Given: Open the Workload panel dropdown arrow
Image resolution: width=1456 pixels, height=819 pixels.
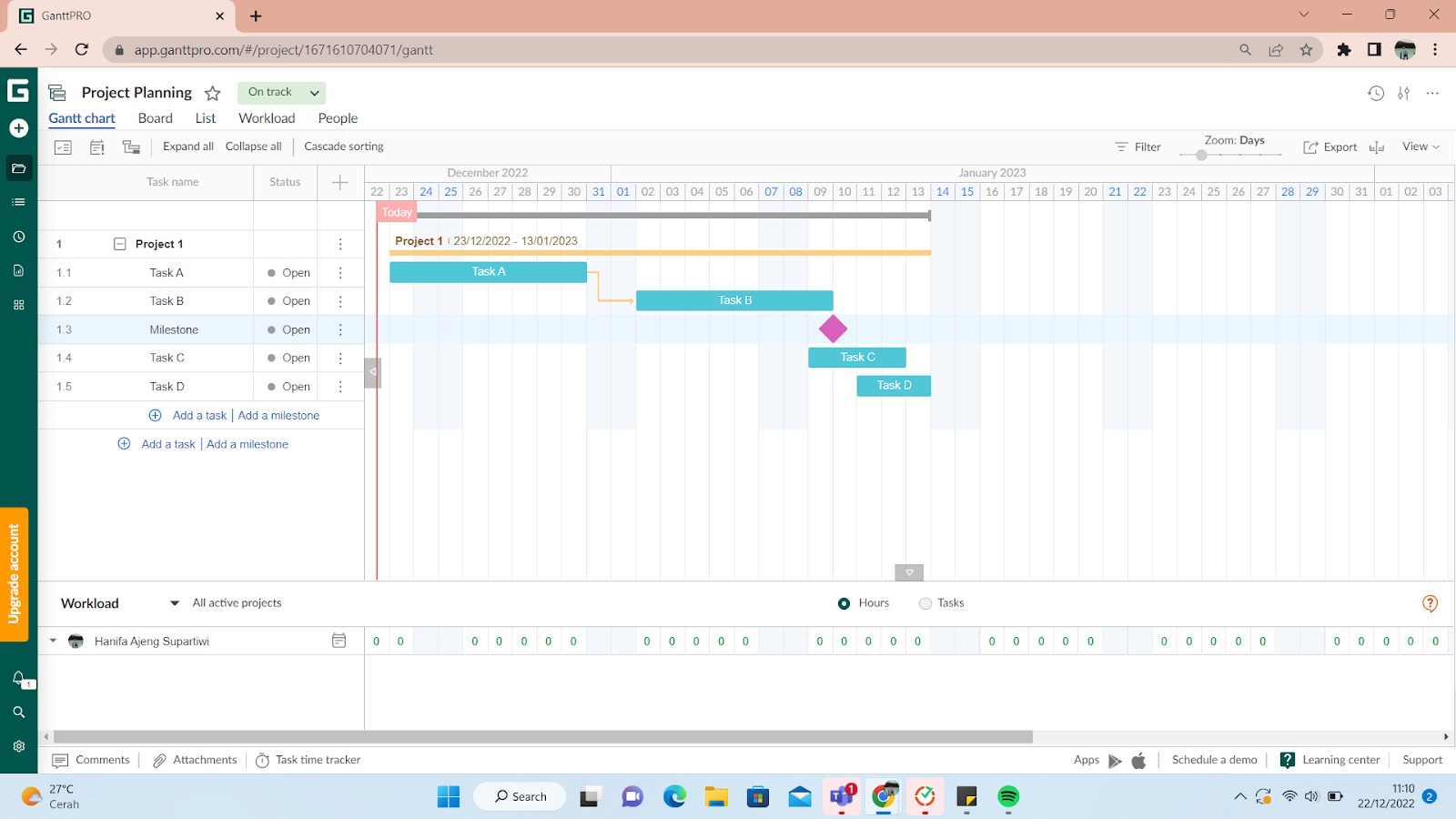Looking at the screenshot, I should [175, 603].
